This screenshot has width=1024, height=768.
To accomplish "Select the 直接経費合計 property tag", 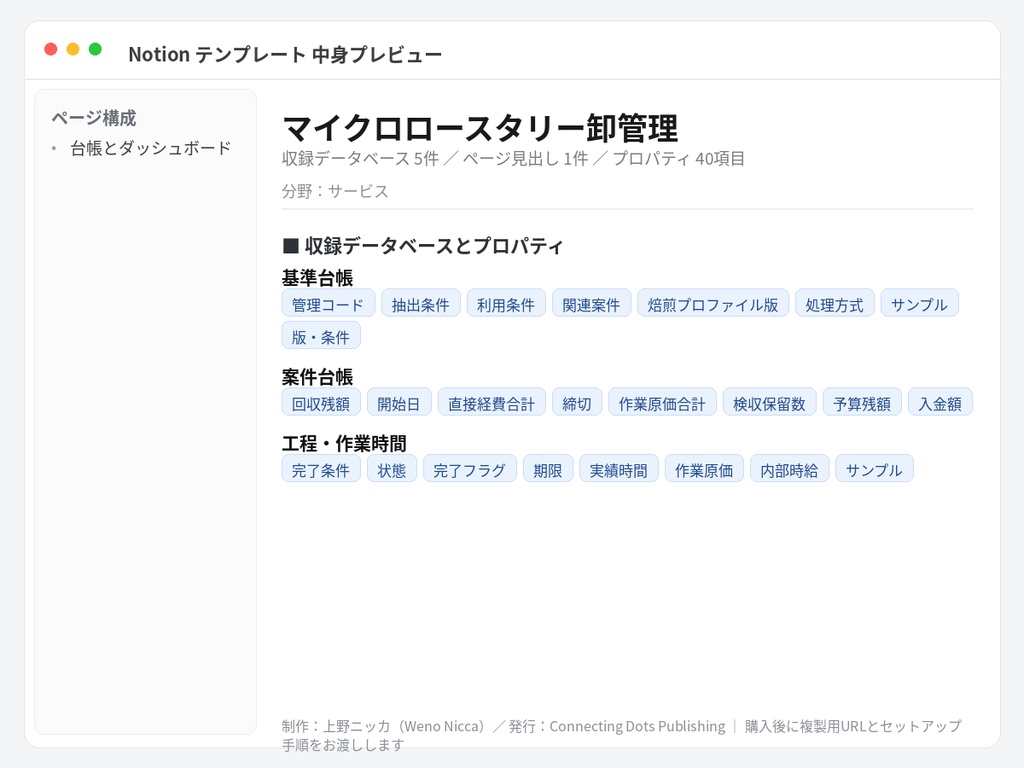I will tap(492, 402).
